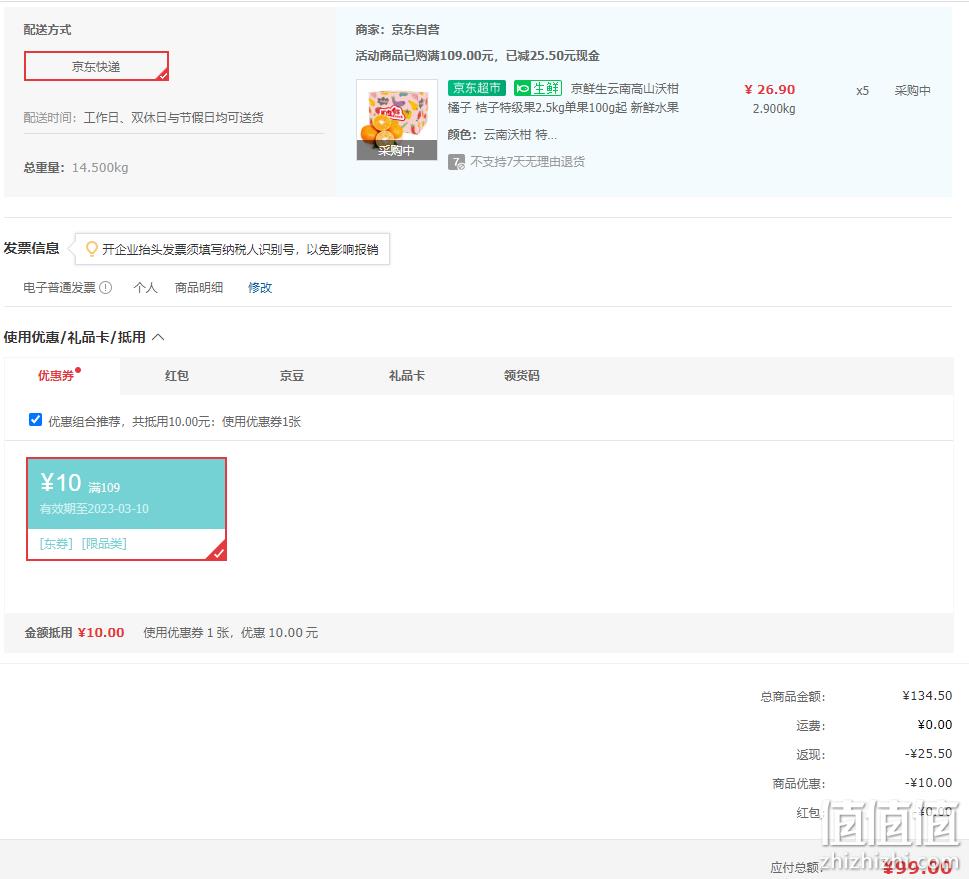Open the orange product thumbnail image
Screen dimensions: 969x879
pyautogui.click(x=397, y=119)
